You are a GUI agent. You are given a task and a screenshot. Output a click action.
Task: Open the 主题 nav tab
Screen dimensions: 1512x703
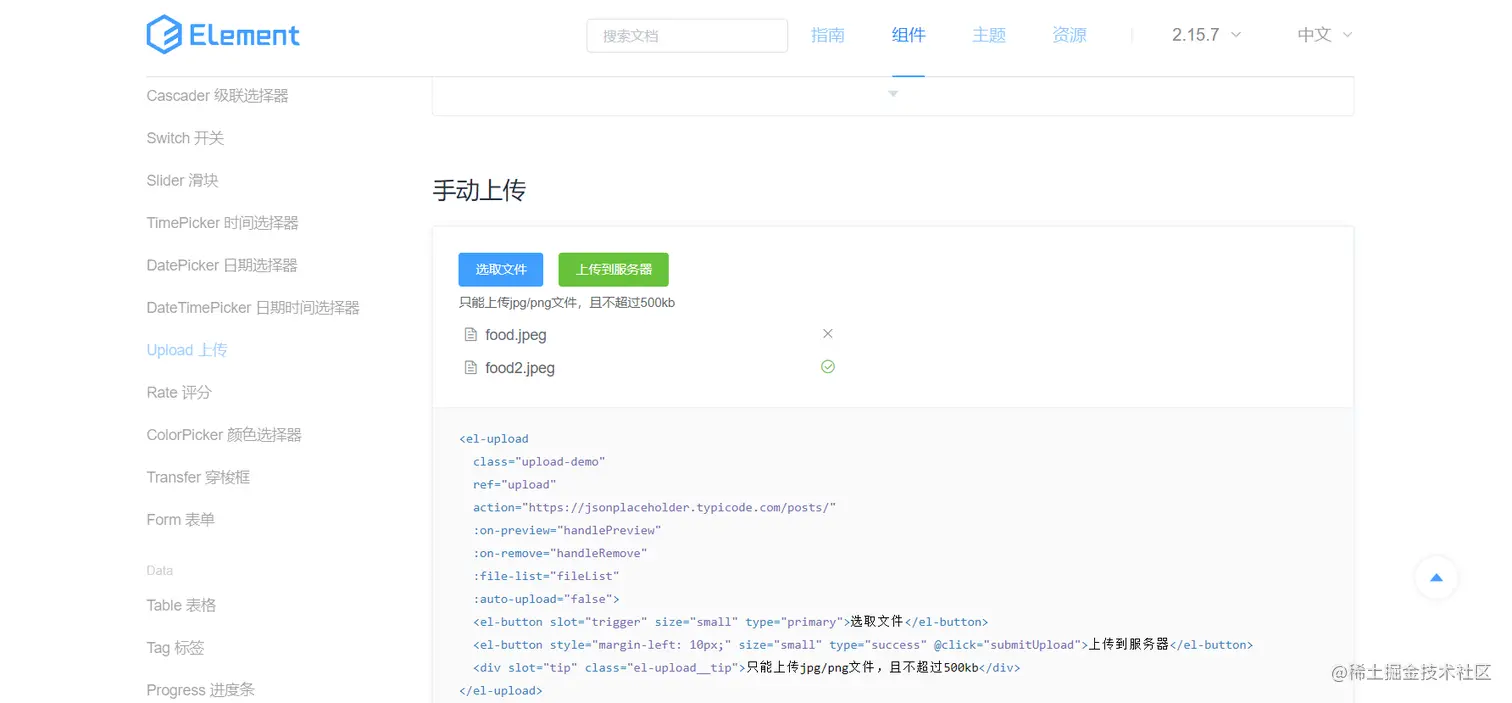coord(988,35)
